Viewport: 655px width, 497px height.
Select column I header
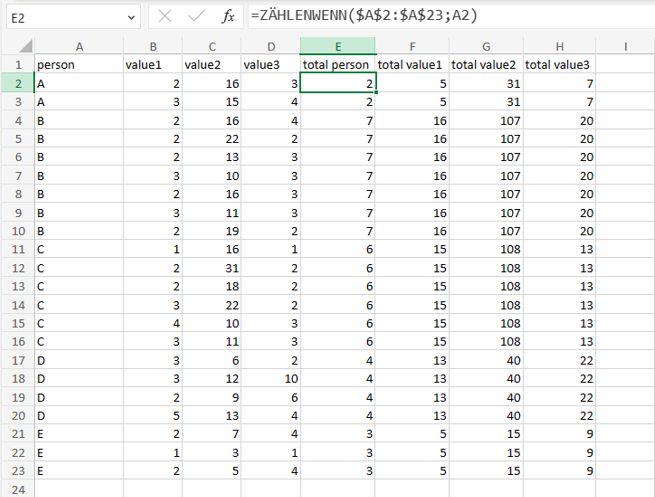point(625,46)
